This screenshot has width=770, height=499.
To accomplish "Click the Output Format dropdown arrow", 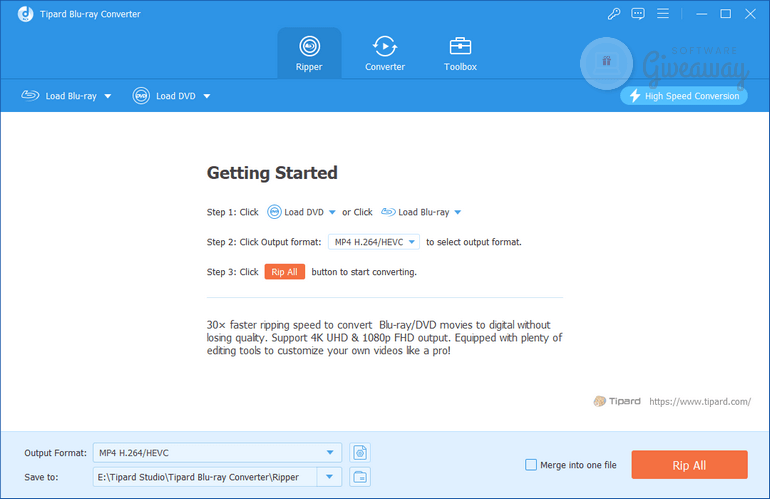I will (x=330, y=453).
